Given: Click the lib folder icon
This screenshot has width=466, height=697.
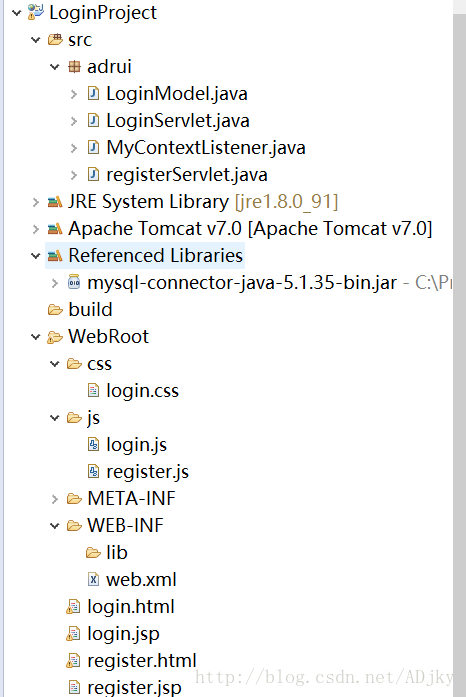Looking at the screenshot, I should [93, 553].
